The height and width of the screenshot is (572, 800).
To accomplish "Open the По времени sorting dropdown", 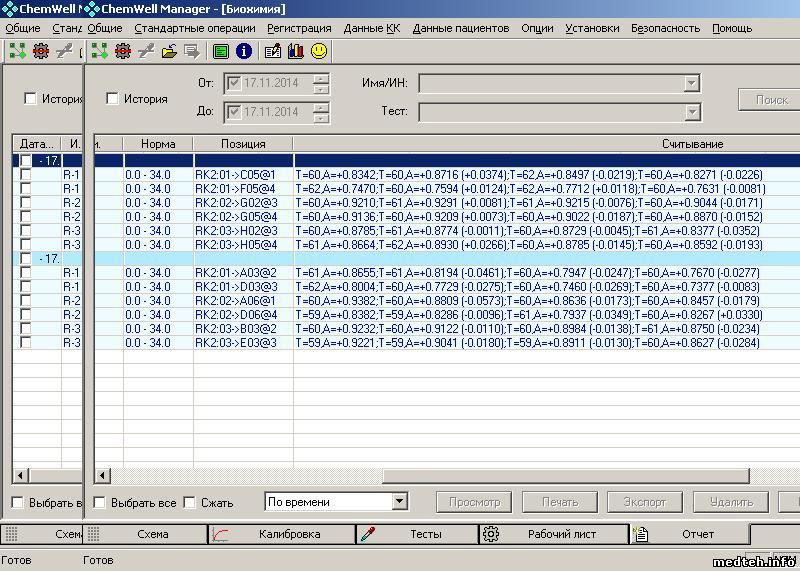I will click(x=399, y=502).
